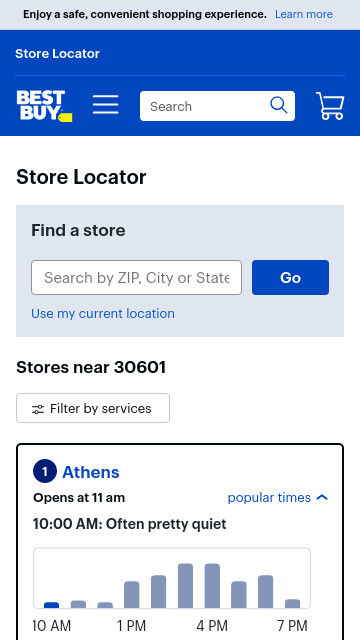Select the 1 PM bar in chart
This screenshot has width=360, height=640.
coord(132,595)
